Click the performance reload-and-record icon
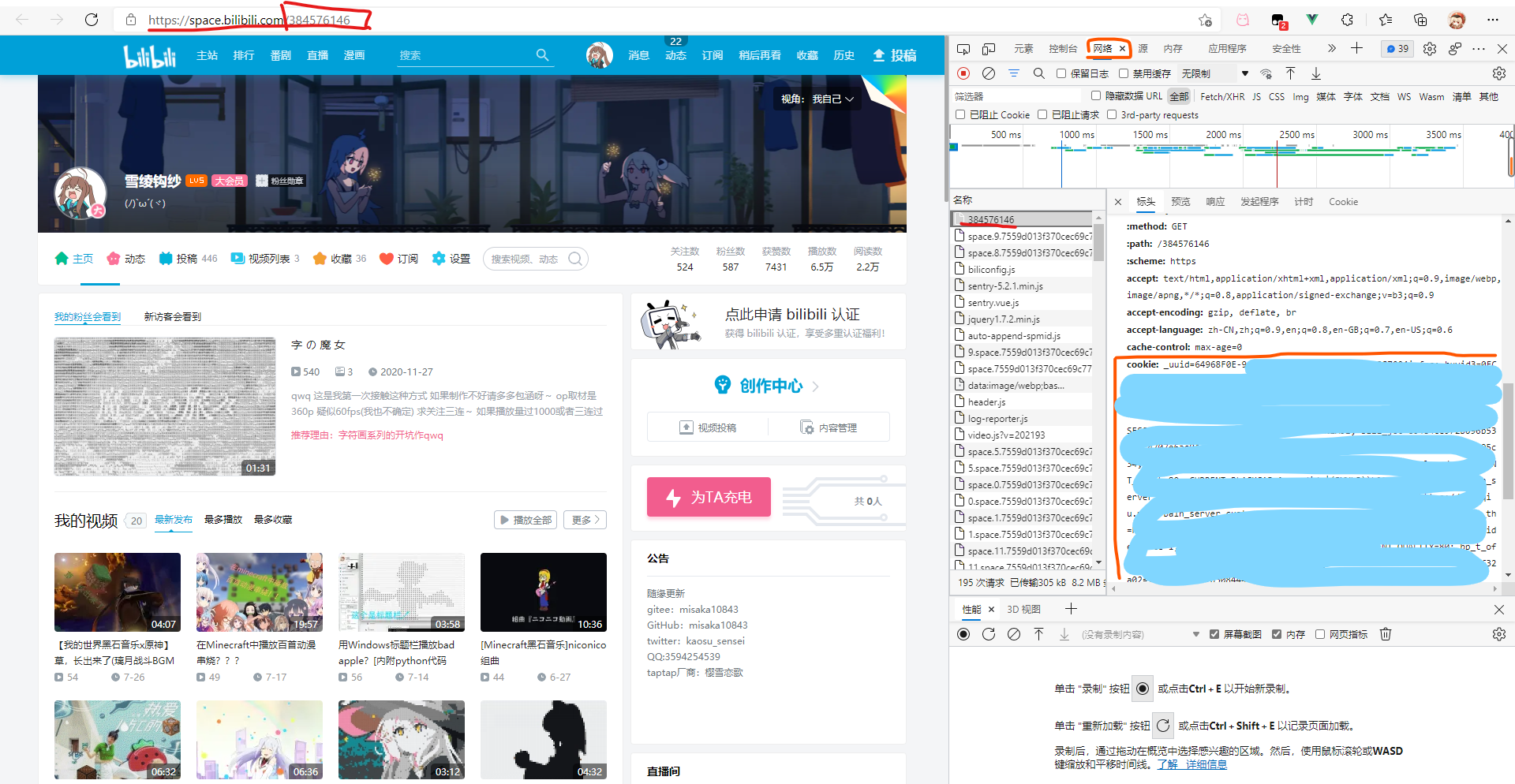 coord(989,634)
